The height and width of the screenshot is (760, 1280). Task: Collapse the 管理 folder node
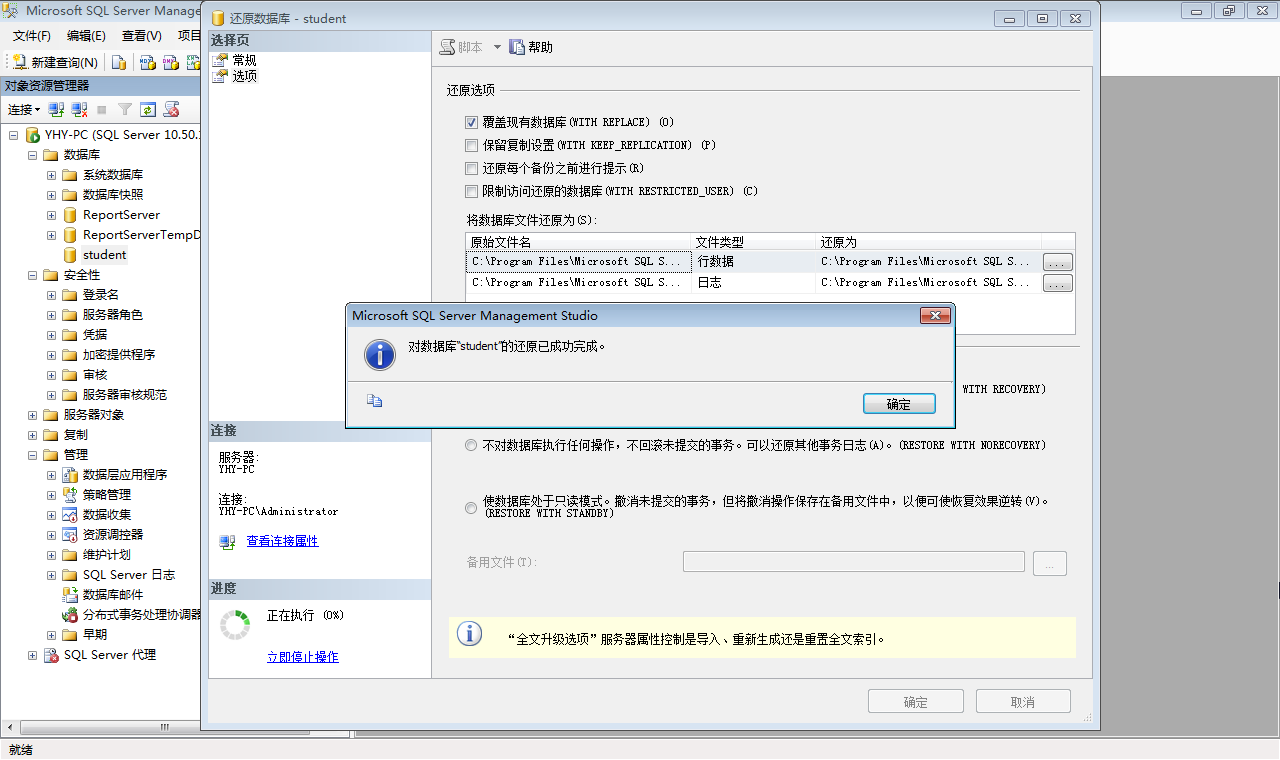point(32,455)
